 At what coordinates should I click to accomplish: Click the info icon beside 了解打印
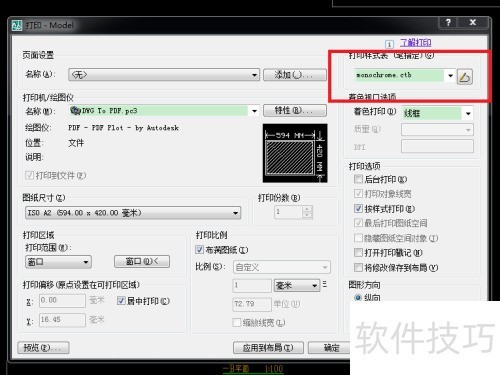coord(389,44)
